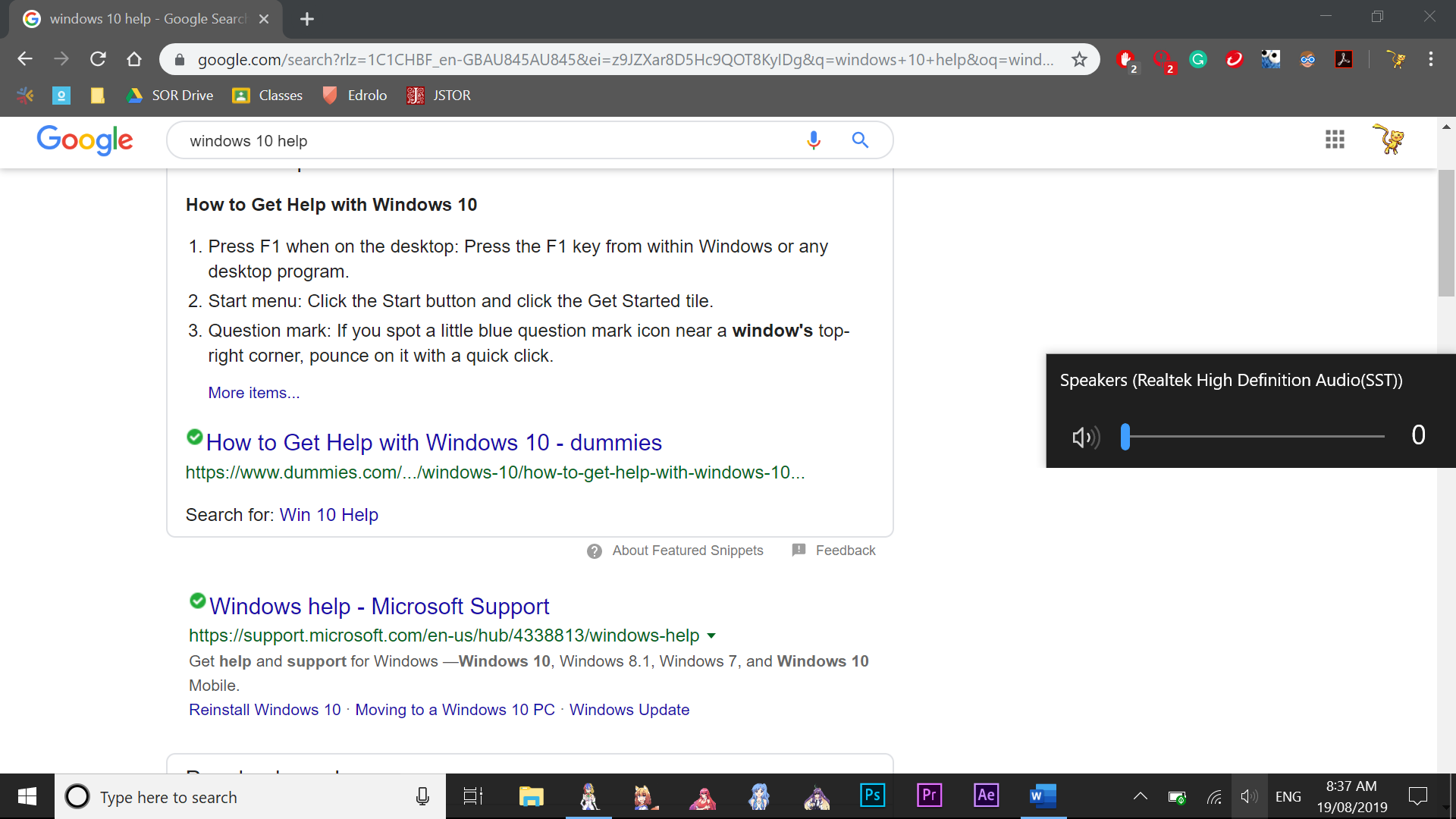Select the windows 10 help tab
The width and height of the screenshot is (1456, 819).
tap(146, 19)
